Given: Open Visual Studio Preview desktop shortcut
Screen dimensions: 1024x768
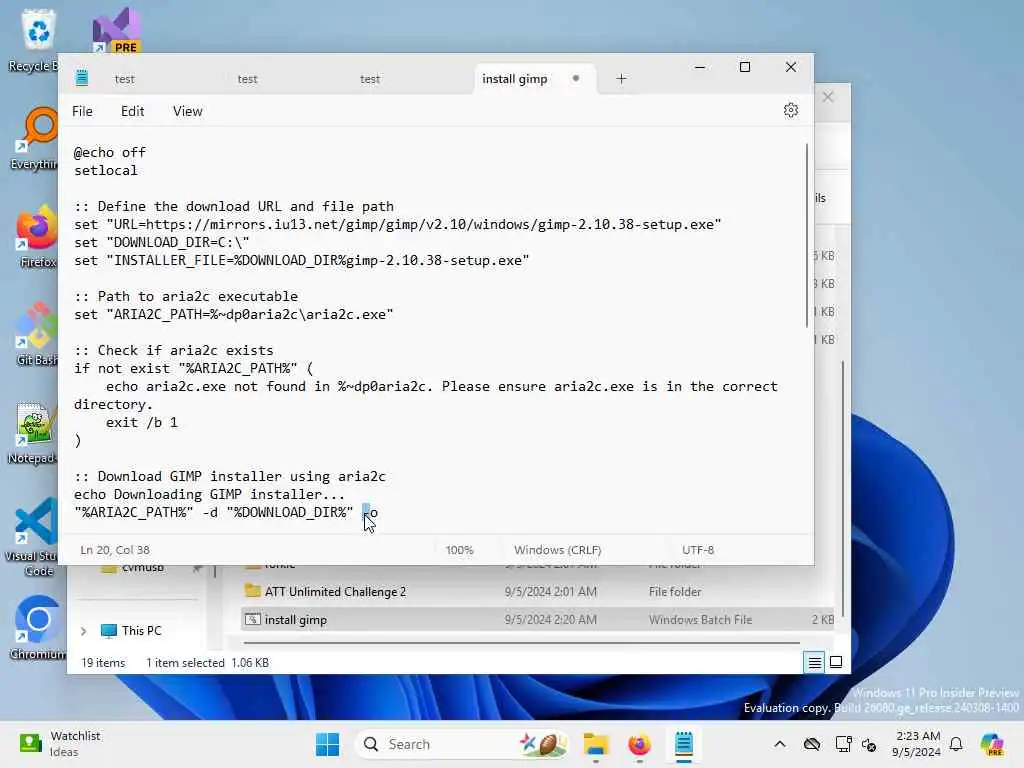Looking at the screenshot, I should pyautogui.click(x=116, y=29).
